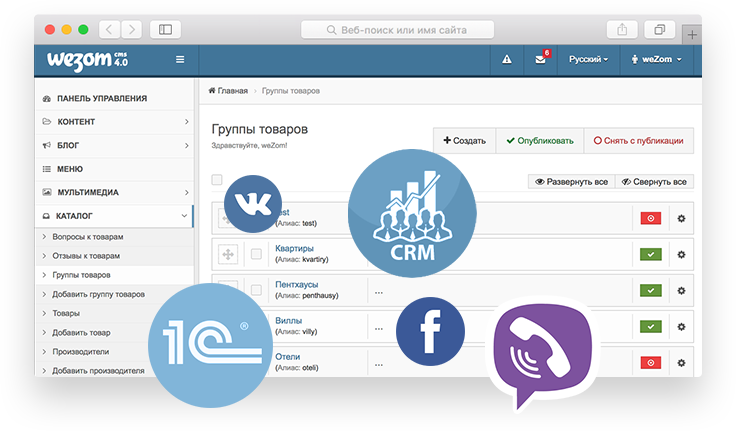Tick the Квартиры row checkbox
Screen dimensions: 736x431
256,254
